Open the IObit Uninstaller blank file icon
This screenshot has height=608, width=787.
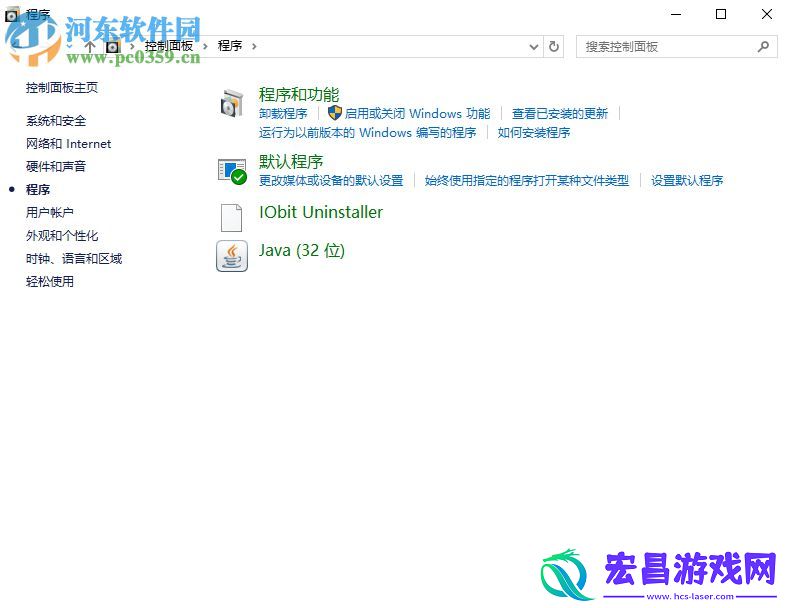[x=231, y=218]
